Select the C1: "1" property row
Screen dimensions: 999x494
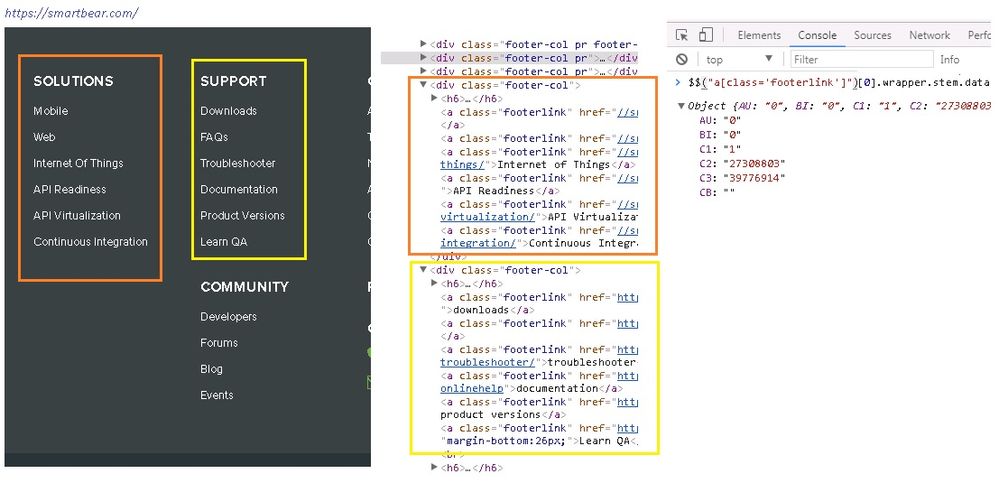(720, 149)
